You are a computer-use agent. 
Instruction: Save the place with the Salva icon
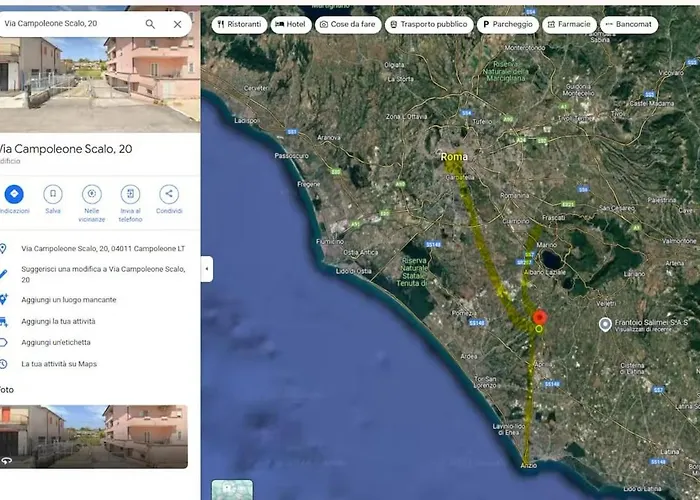tap(53, 194)
